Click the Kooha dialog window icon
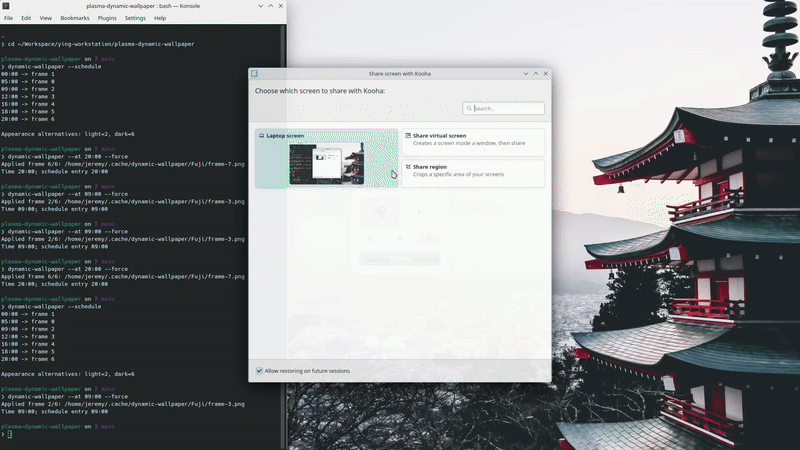 (254, 73)
